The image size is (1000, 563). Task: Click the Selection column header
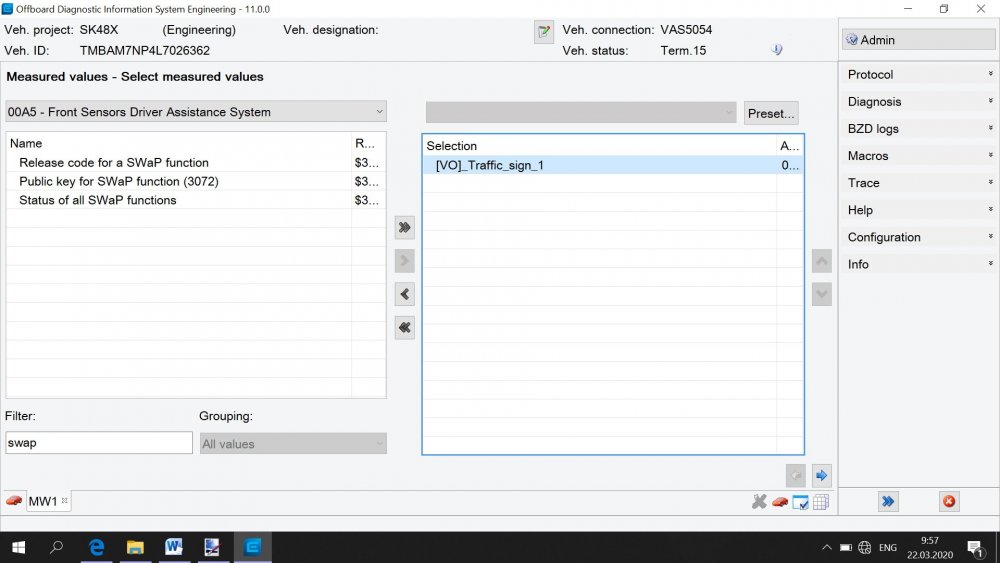(x=600, y=145)
